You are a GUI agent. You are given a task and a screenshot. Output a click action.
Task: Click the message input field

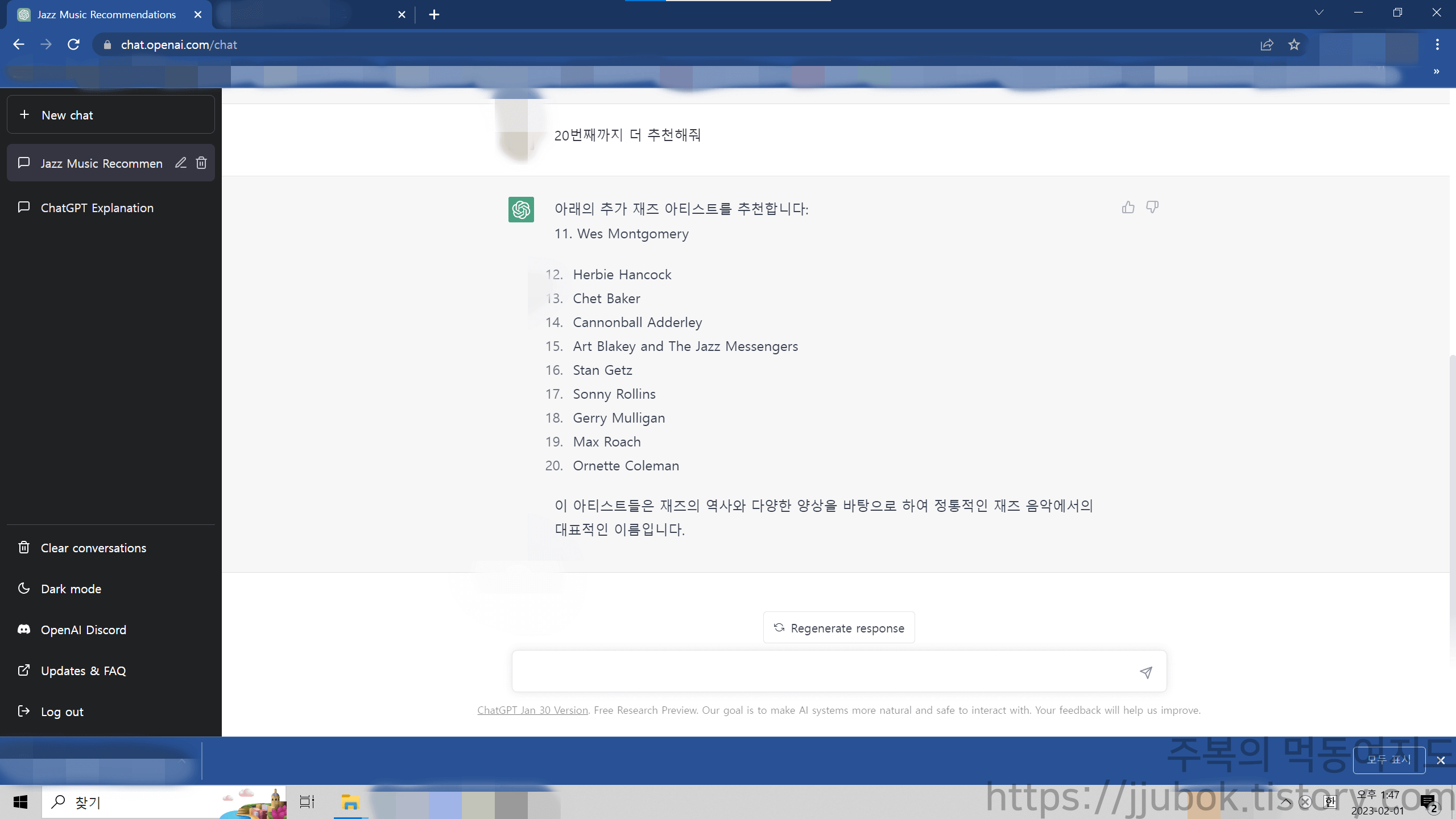tap(796, 671)
